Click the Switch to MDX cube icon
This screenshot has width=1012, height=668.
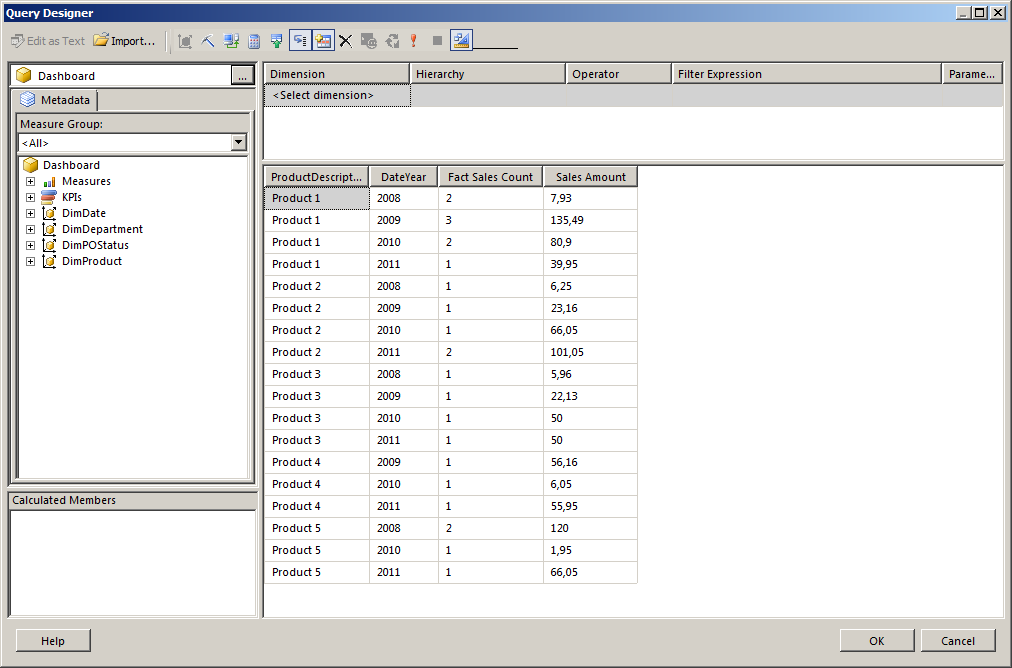tap(184, 41)
